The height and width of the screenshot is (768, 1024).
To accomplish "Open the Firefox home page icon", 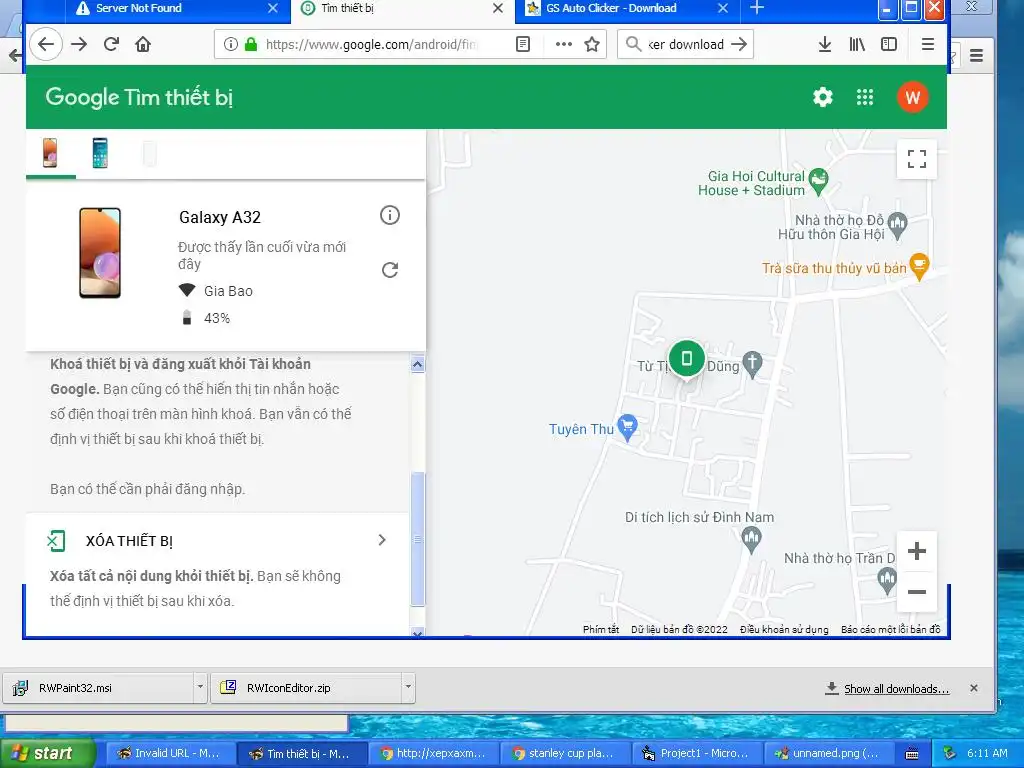I will tap(143, 44).
